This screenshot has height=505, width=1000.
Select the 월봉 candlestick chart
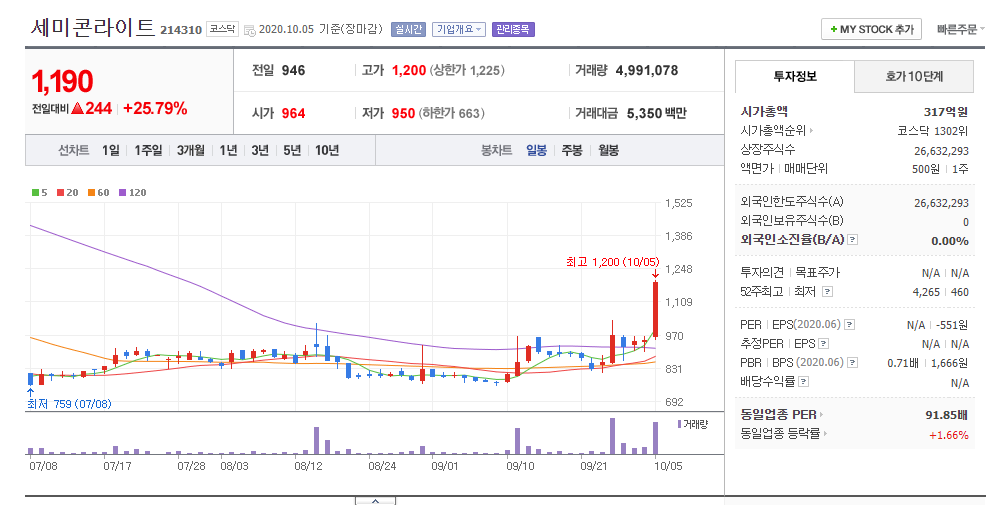click(608, 150)
